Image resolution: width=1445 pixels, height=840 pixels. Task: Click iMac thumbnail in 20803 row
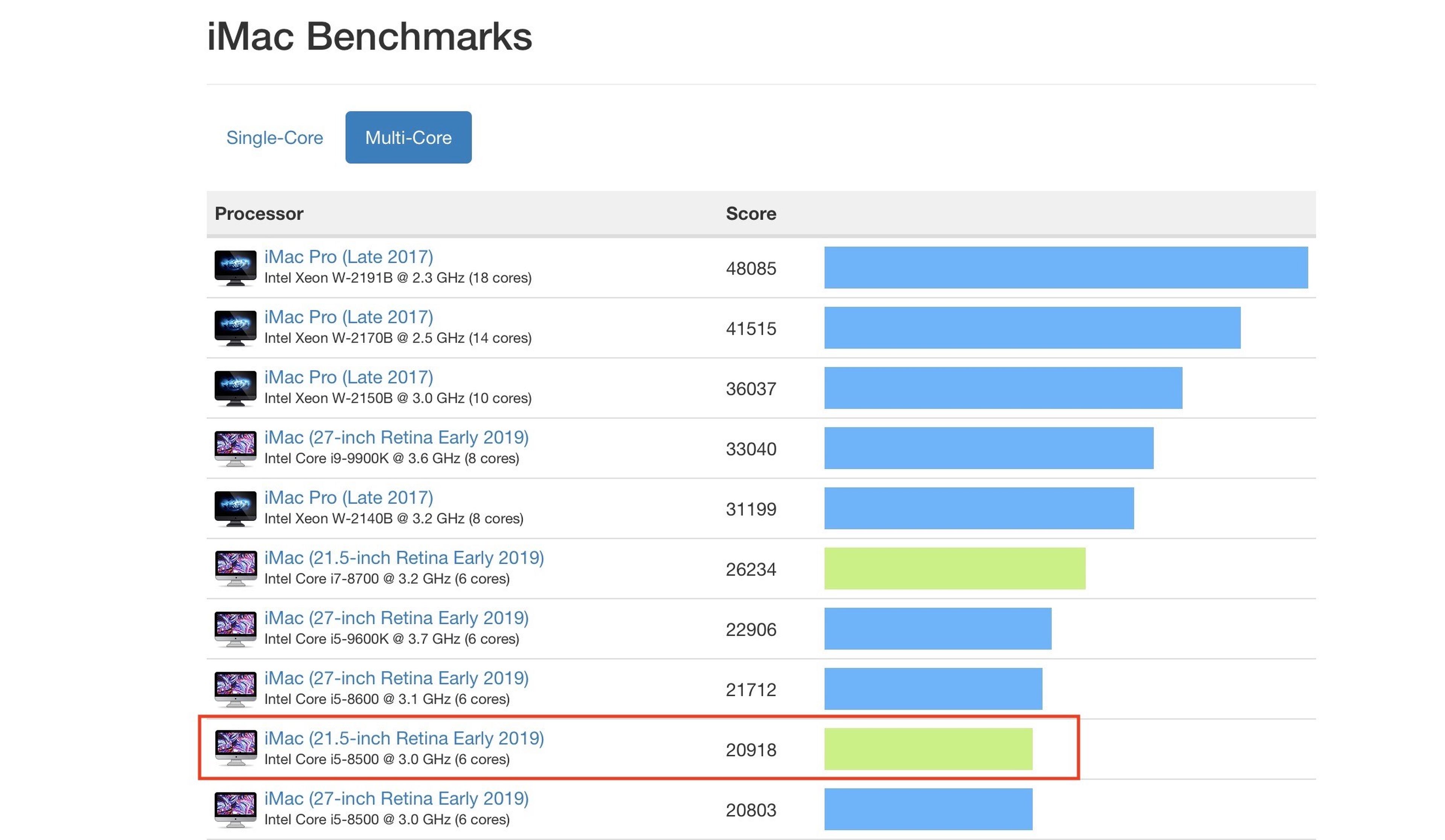click(235, 810)
